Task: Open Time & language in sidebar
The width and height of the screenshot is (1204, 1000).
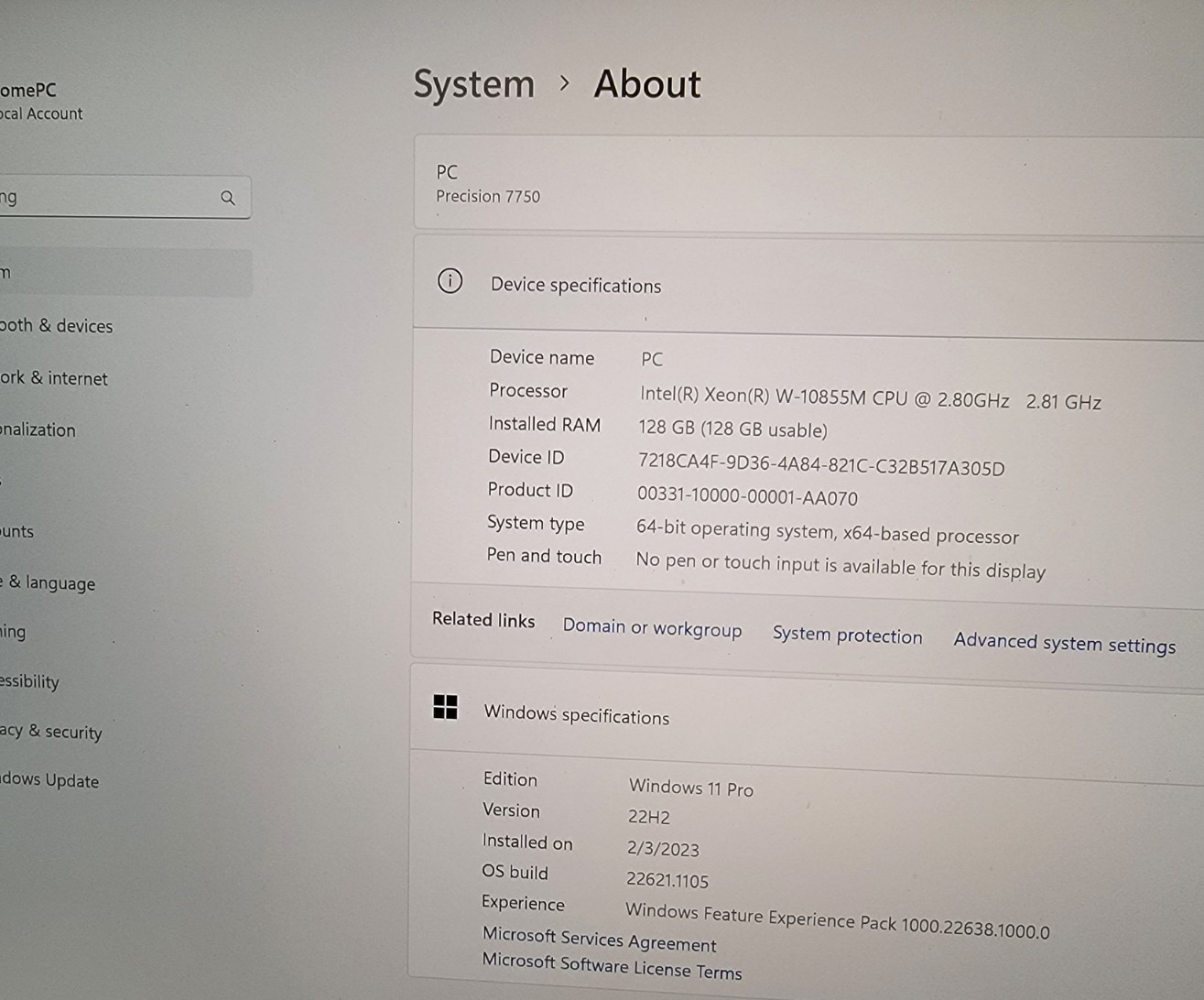Action: (x=48, y=583)
